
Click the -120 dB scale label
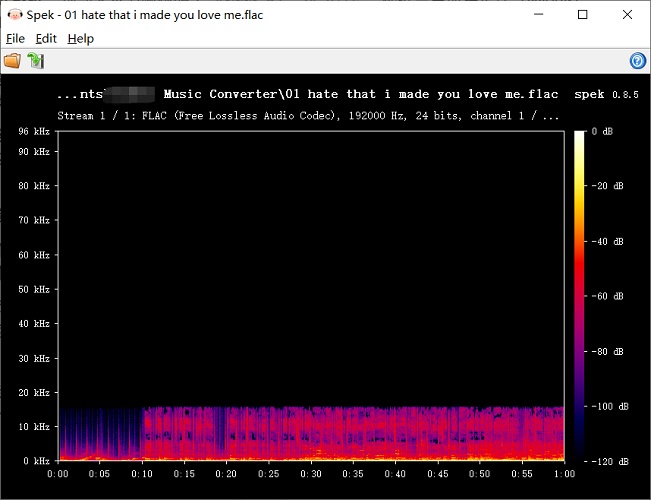(x=610, y=461)
